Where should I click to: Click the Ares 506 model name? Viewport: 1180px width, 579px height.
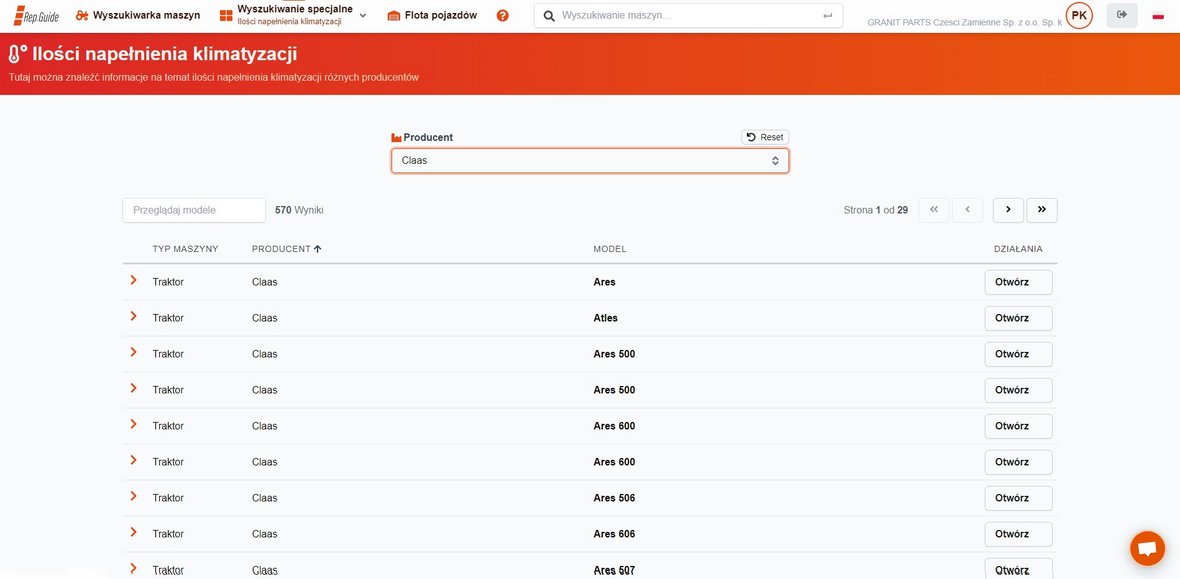[614, 498]
